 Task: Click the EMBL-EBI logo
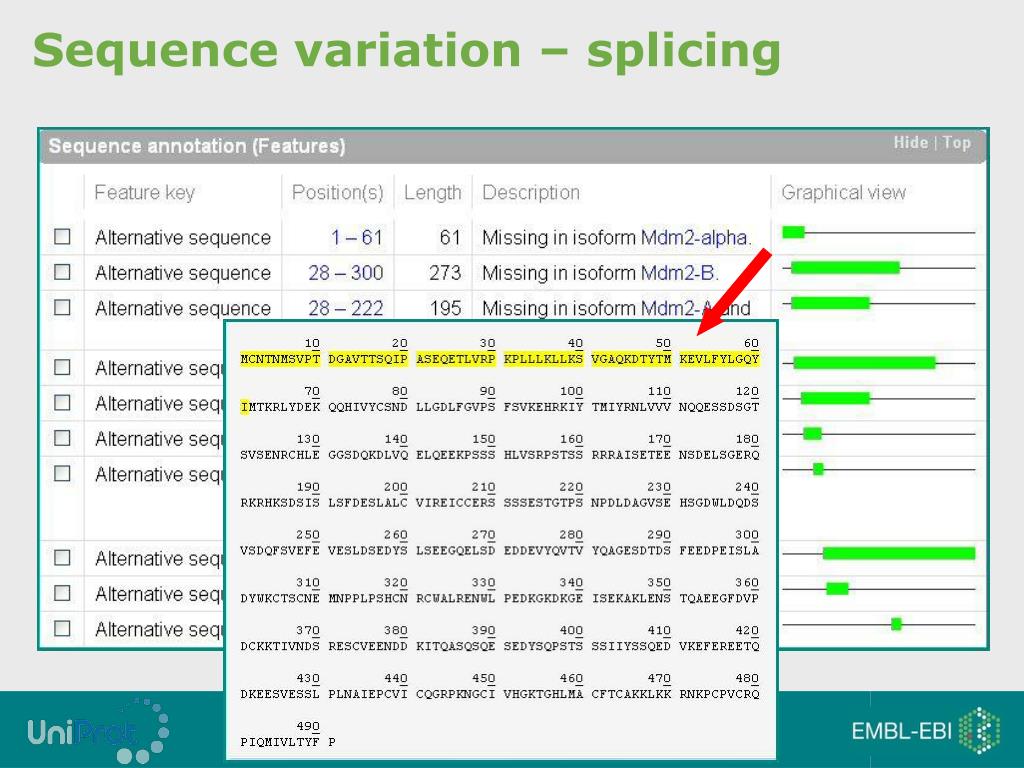925,730
